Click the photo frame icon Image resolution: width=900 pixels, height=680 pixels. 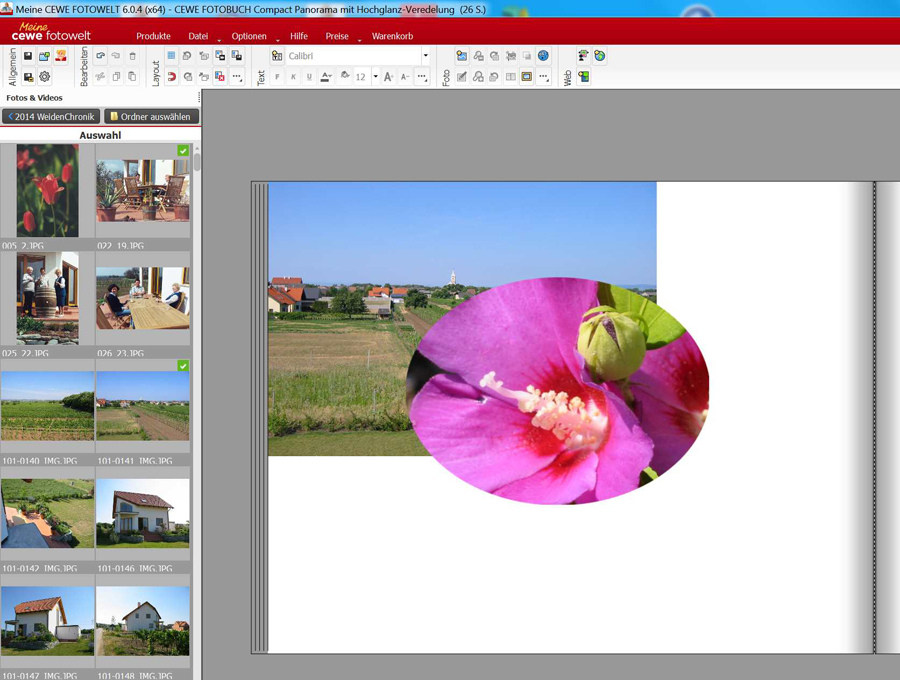pos(527,77)
